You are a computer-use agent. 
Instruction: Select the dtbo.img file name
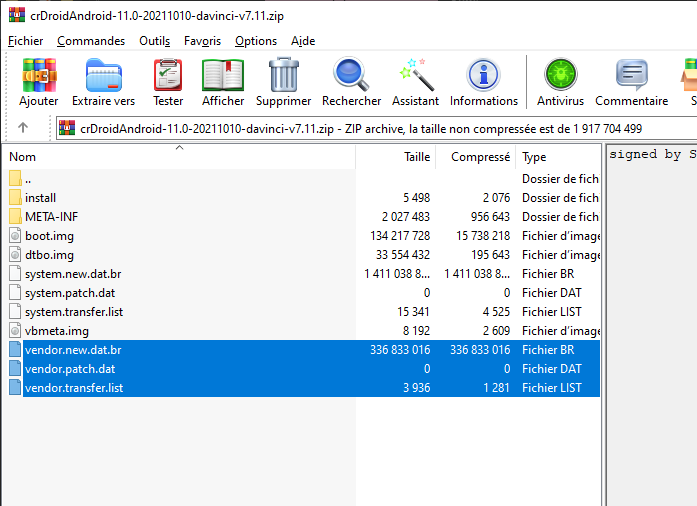(49, 255)
